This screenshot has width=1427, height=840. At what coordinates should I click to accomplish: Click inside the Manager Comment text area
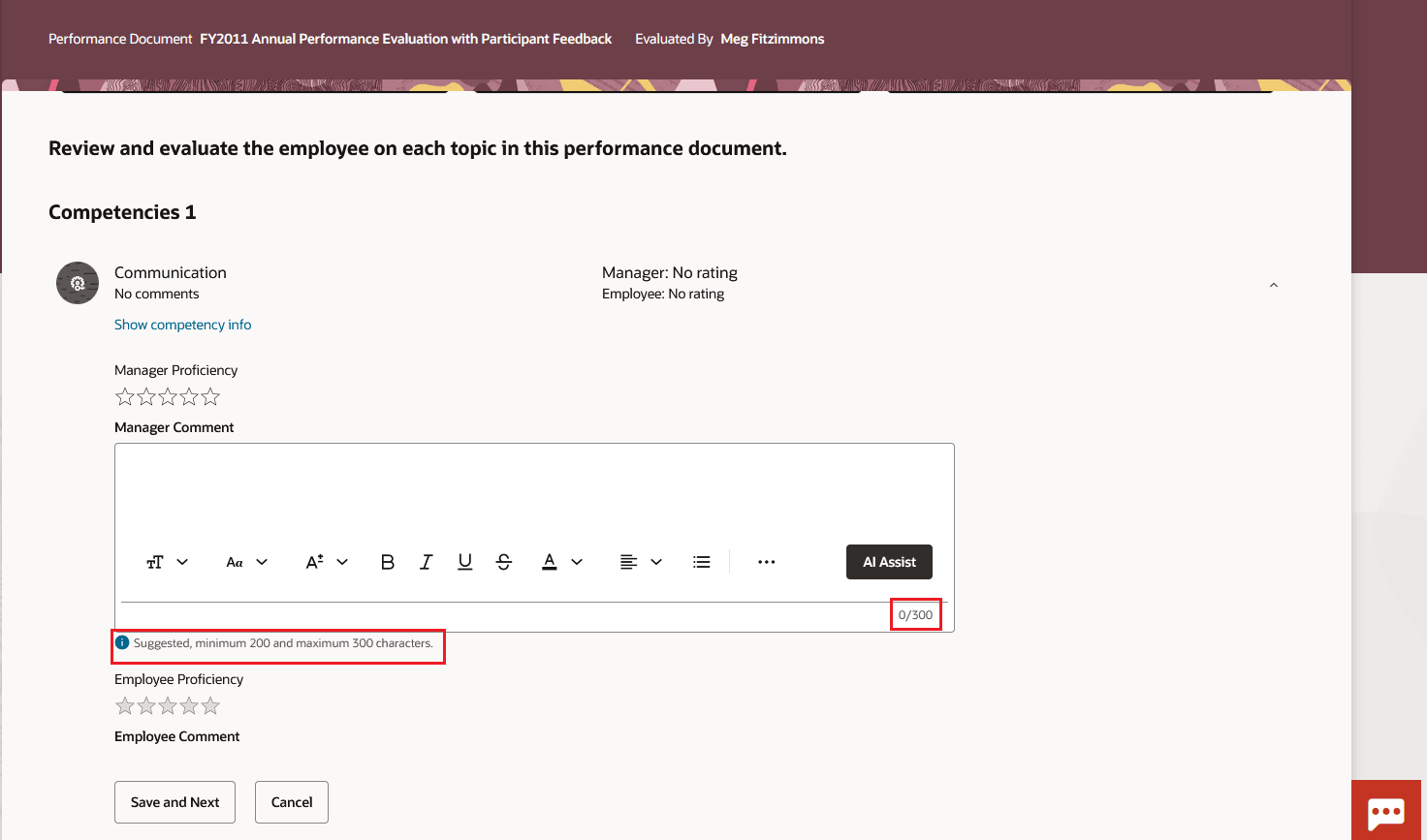533,489
